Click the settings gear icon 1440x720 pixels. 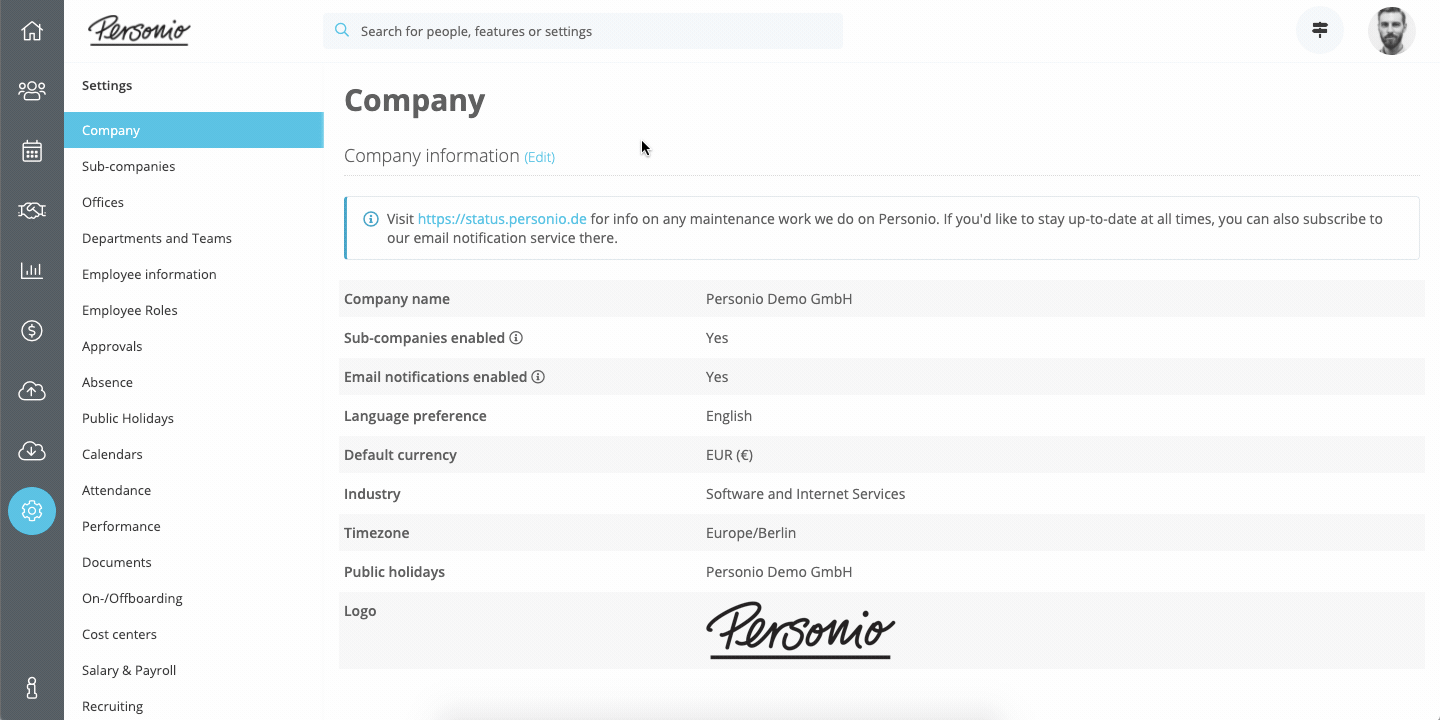(x=32, y=511)
